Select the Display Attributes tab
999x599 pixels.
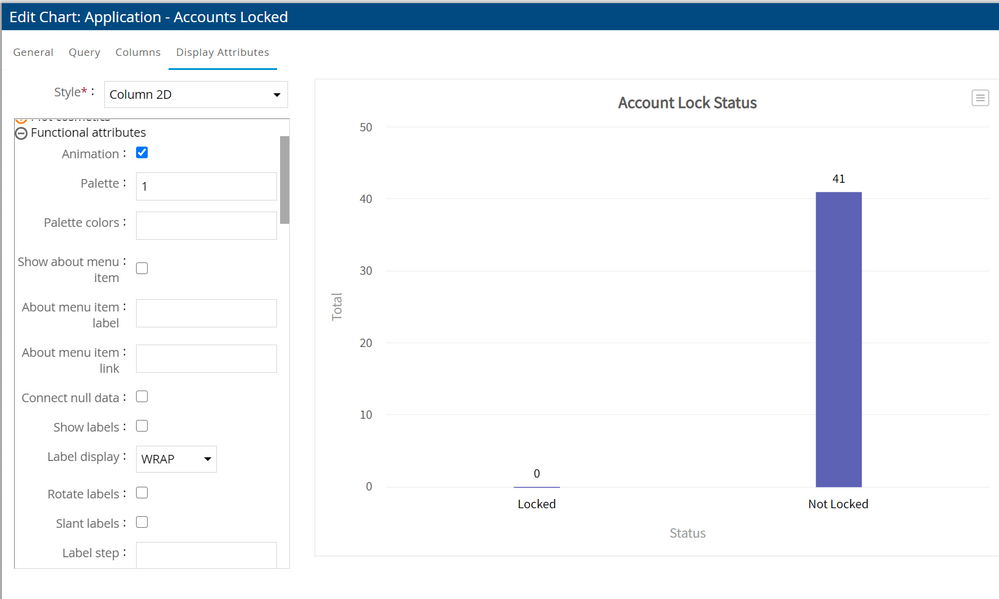(x=222, y=52)
